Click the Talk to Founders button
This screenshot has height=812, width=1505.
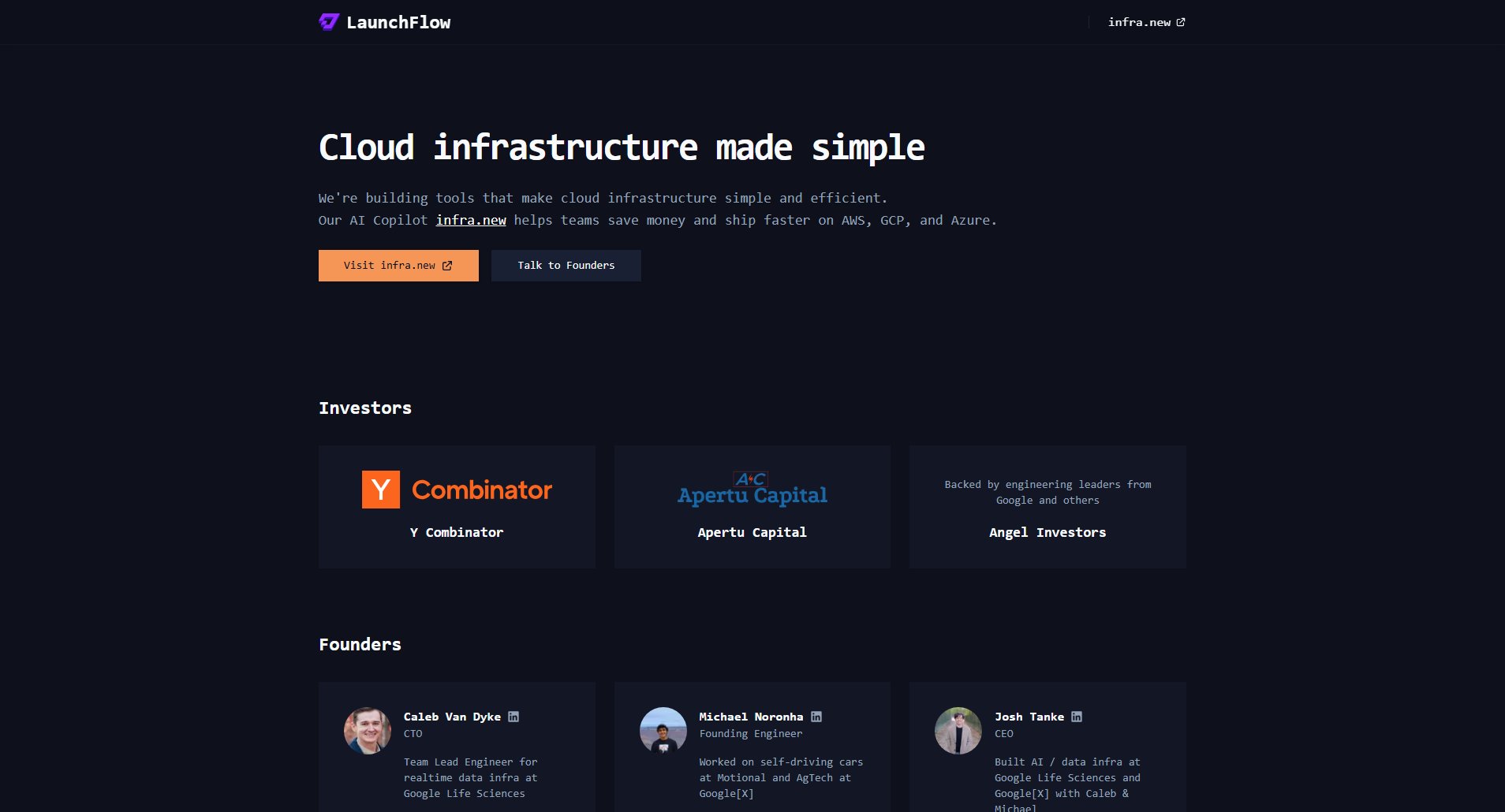point(566,266)
